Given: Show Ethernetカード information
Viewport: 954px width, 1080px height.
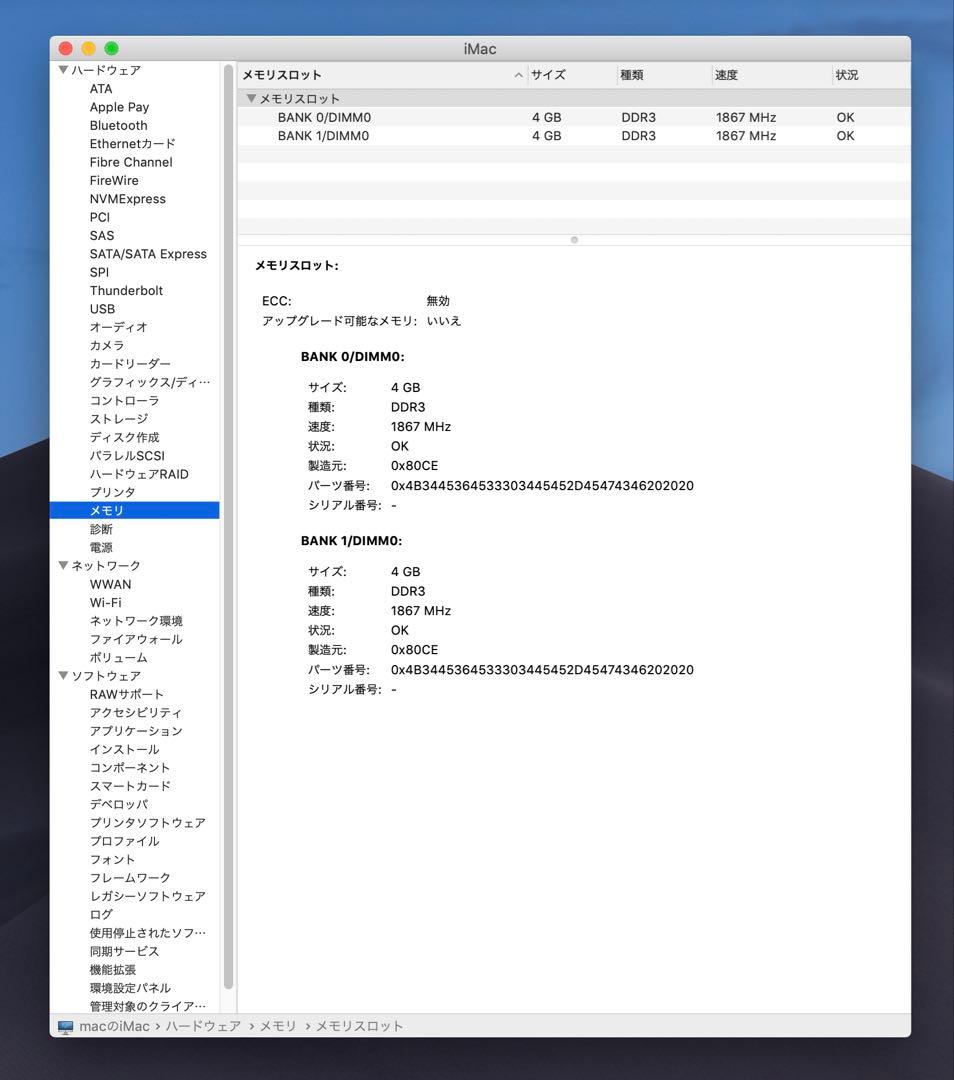Looking at the screenshot, I should 132,143.
